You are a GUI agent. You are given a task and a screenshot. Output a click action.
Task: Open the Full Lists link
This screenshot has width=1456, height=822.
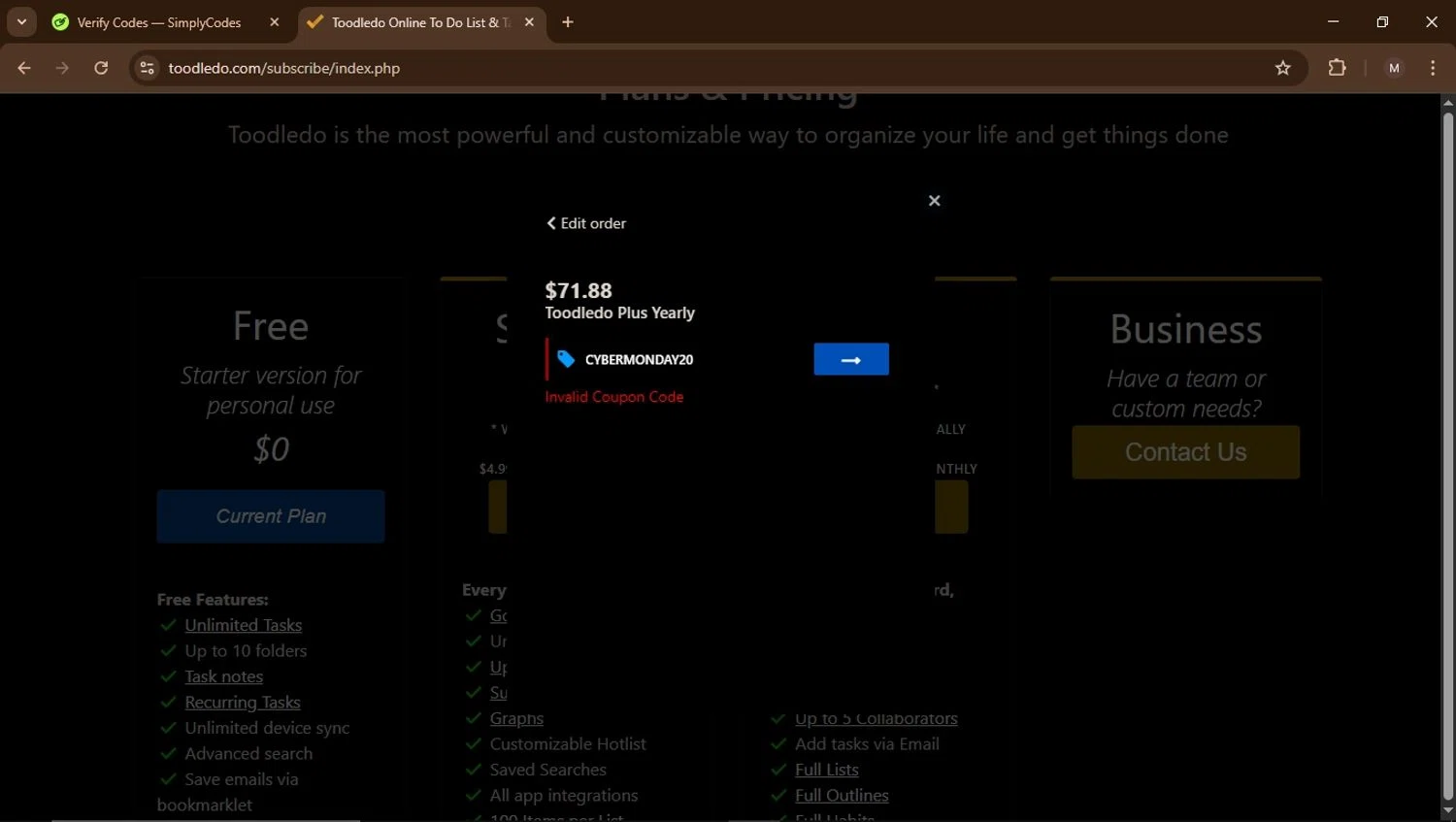827,770
